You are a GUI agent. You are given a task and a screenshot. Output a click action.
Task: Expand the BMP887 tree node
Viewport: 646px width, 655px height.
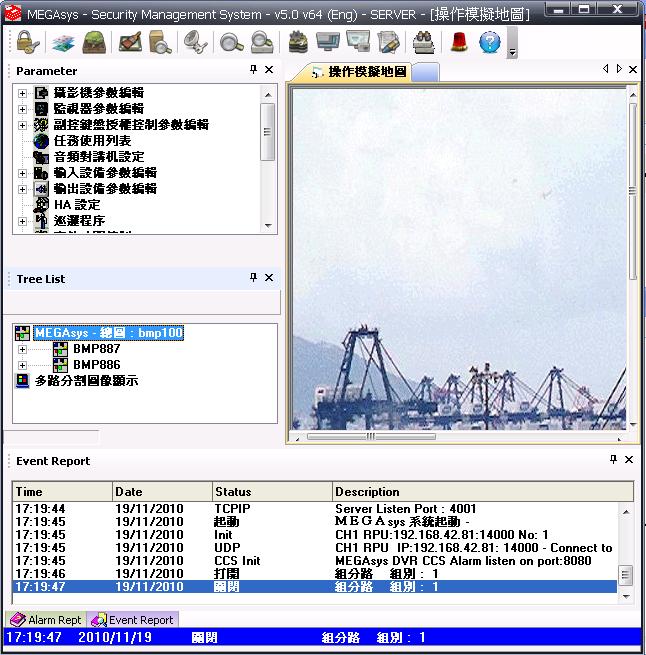[x=23, y=349]
